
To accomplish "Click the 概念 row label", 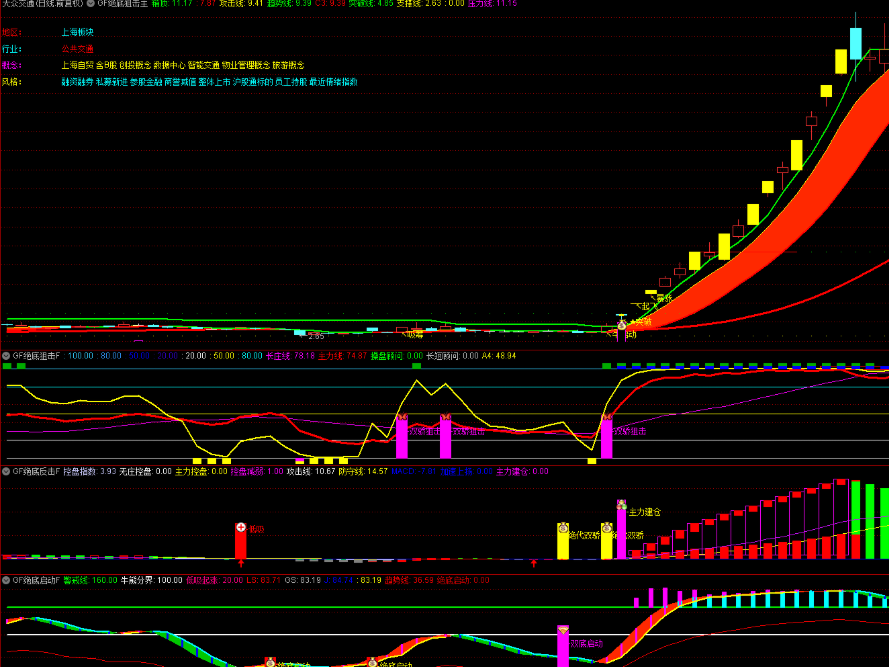I will (x=12, y=65).
